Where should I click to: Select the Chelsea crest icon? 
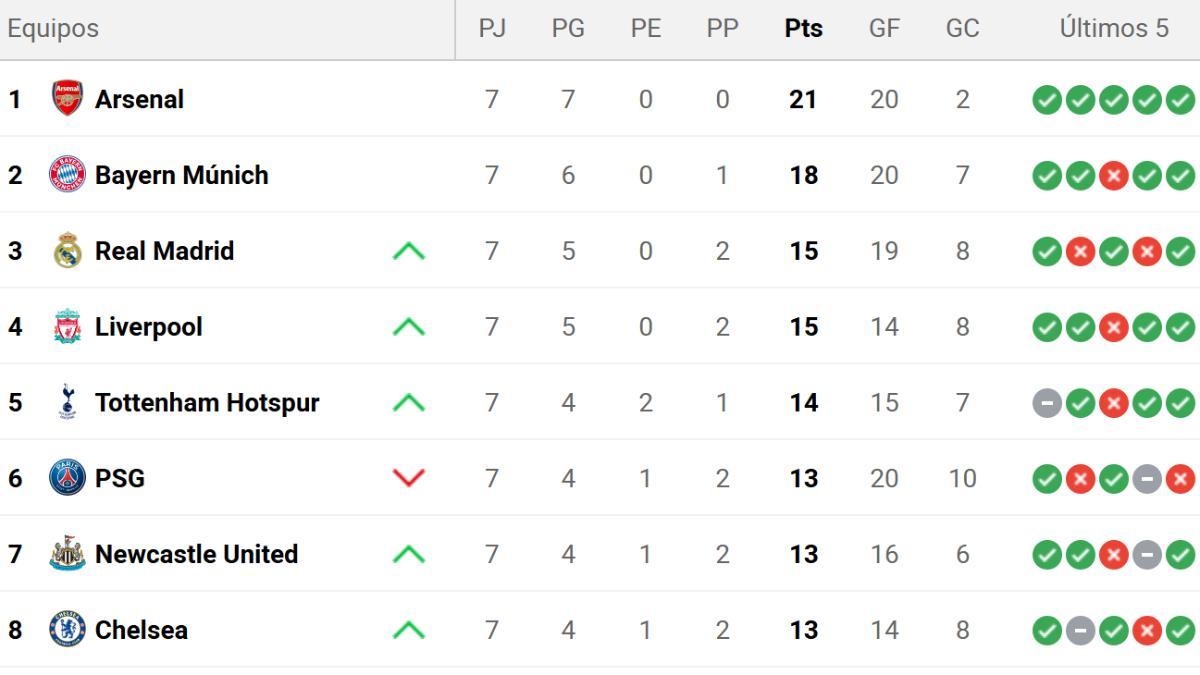point(67,630)
